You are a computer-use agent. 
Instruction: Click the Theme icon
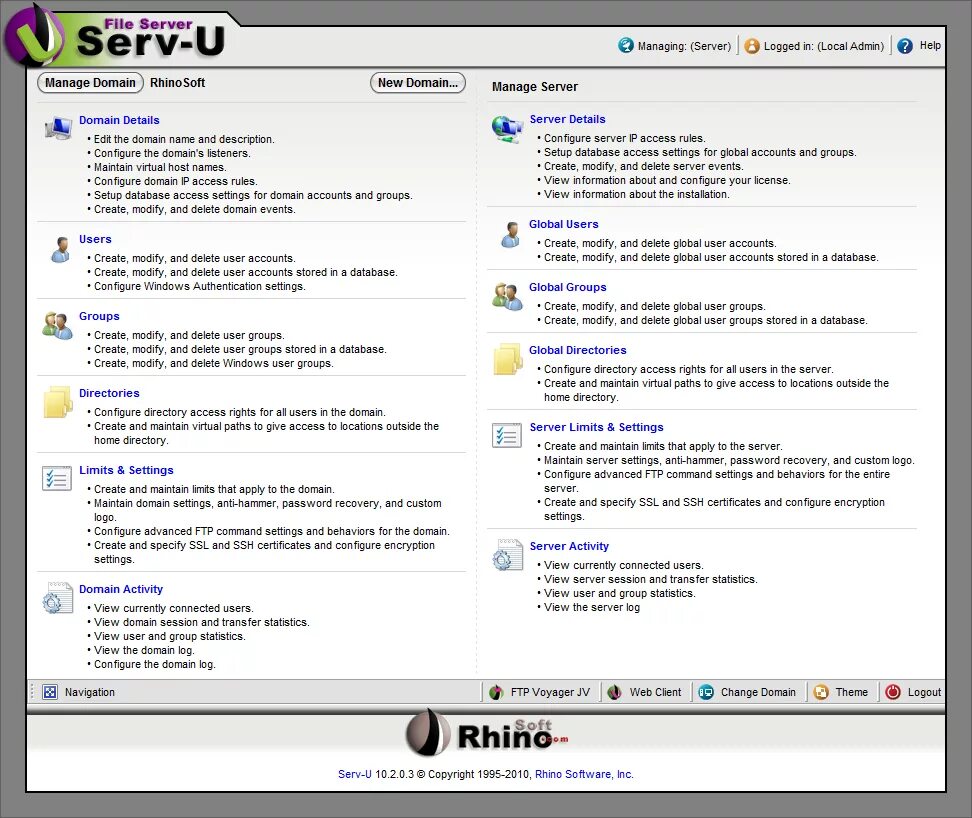(821, 692)
